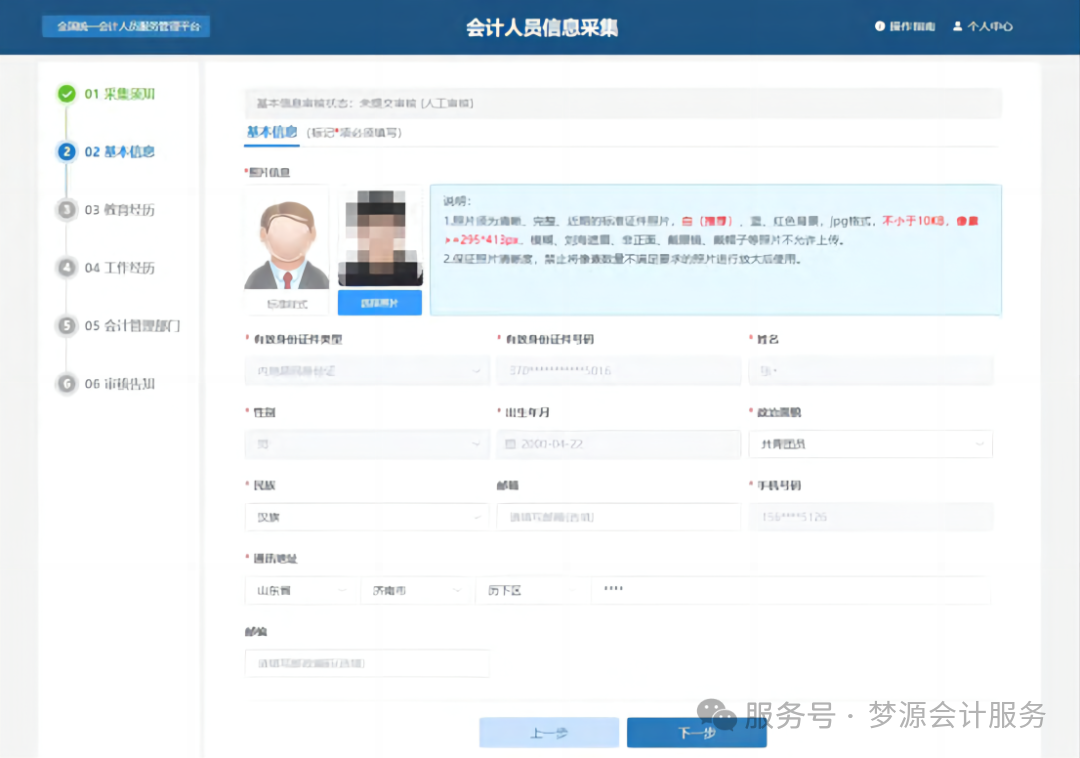Image resolution: width=1080 pixels, height=758 pixels.
Task: Click the 邮箱 email input field
Action: (x=618, y=517)
